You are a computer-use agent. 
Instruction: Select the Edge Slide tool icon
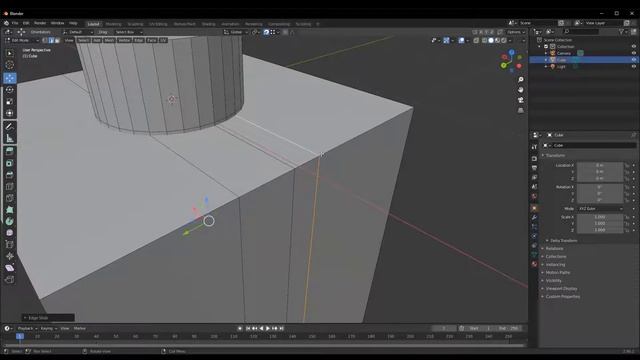click(x=9, y=244)
